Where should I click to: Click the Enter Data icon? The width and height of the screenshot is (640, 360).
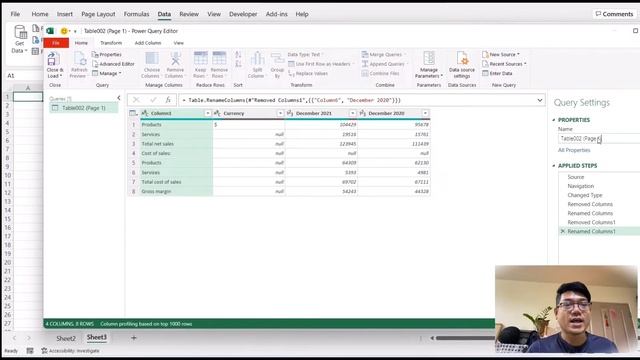pyautogui.click(x=485, y=73)
